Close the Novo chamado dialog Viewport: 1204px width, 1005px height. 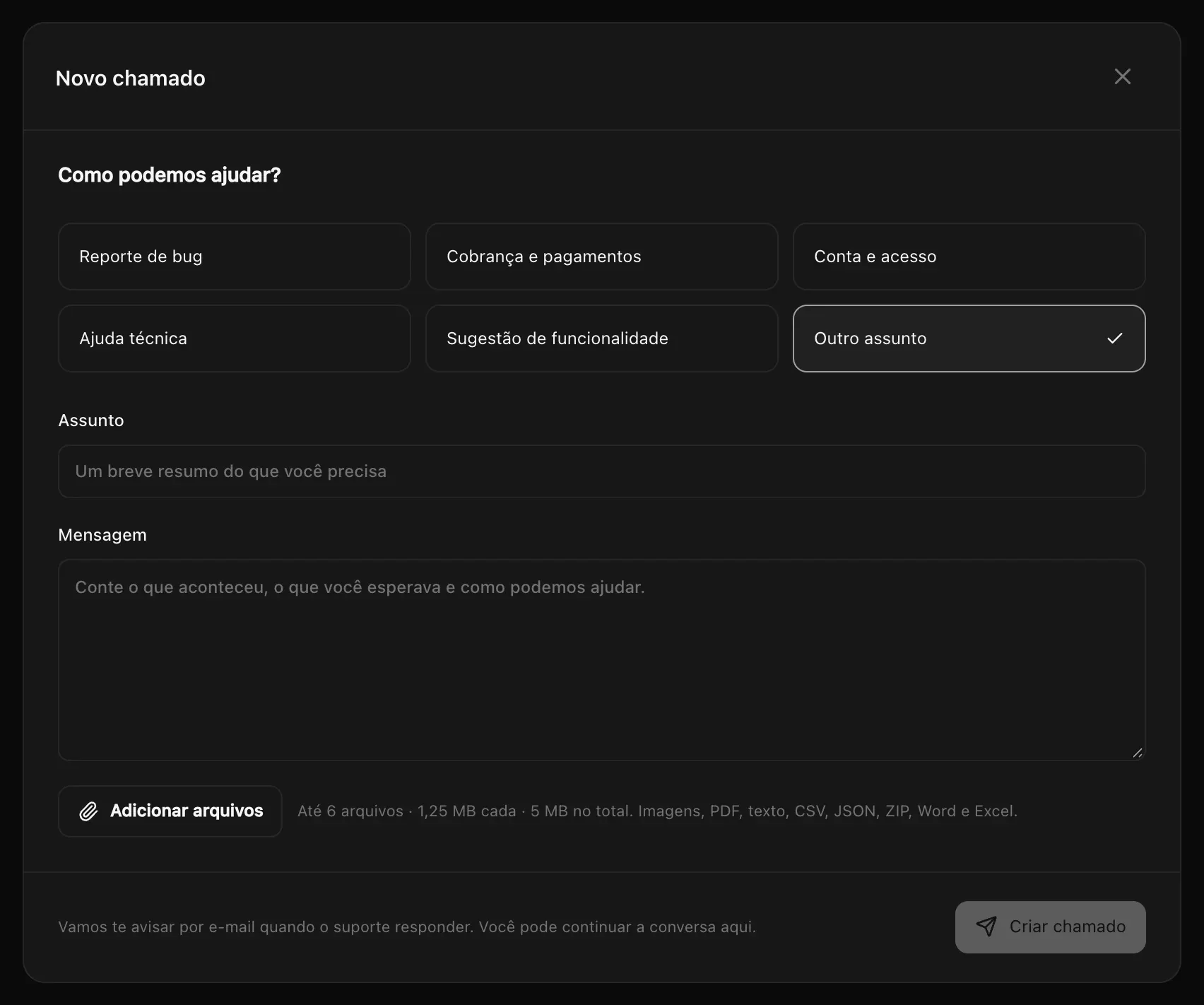pyautogui.click(x=1122, y=77)
